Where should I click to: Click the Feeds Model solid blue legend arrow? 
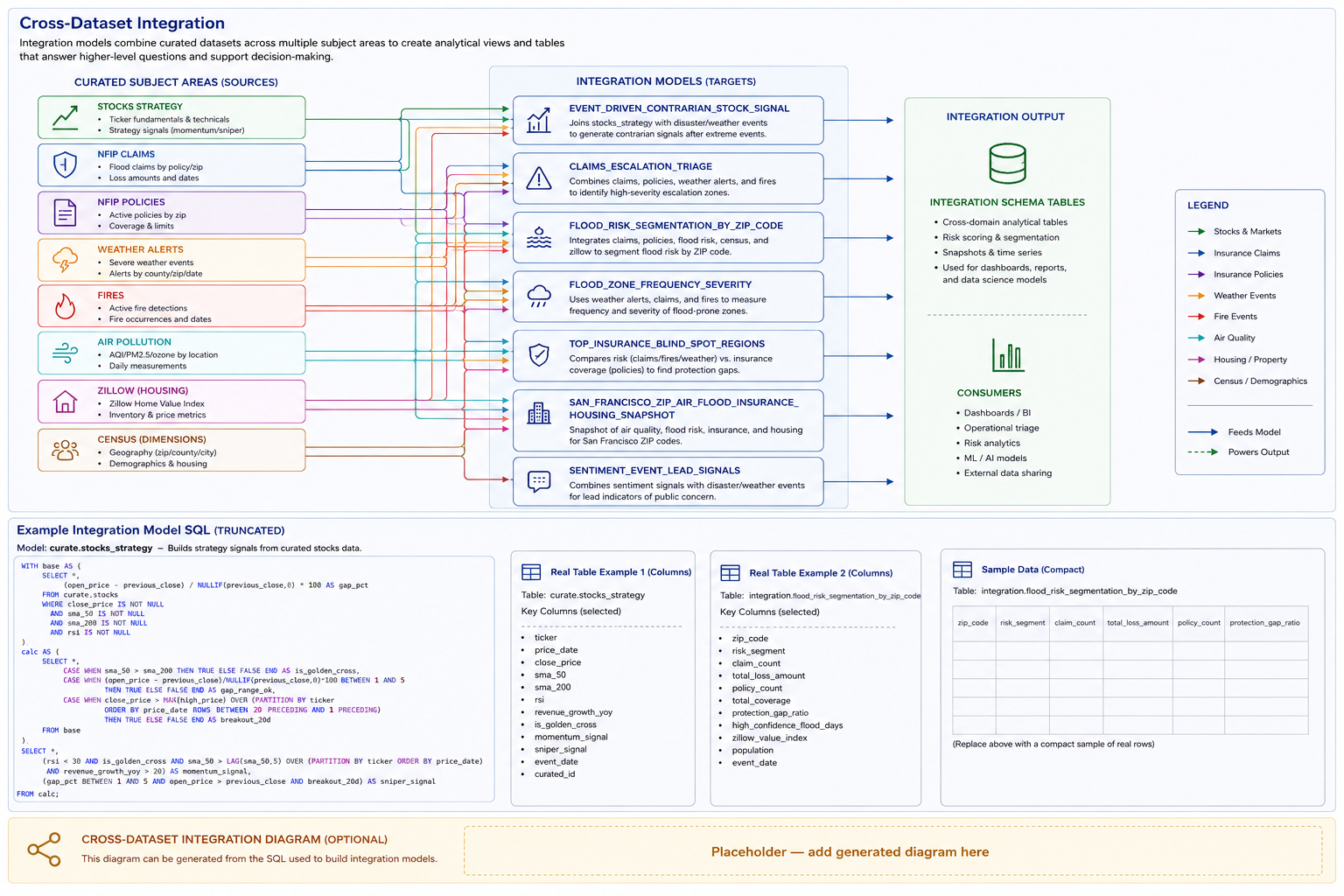pyautogui.click(x=1203, y=432)
